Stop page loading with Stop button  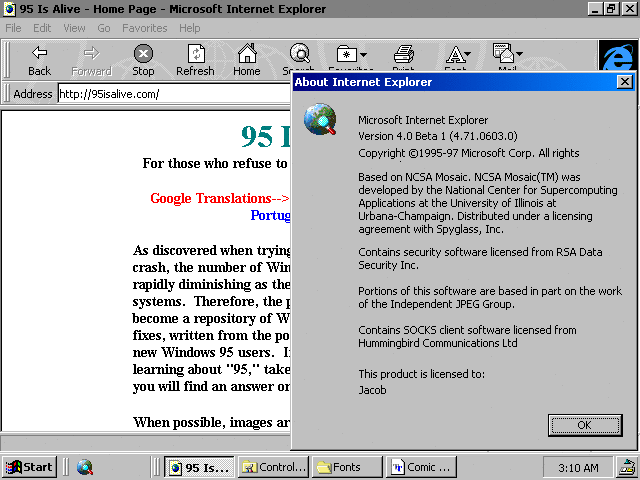[143, 60]
